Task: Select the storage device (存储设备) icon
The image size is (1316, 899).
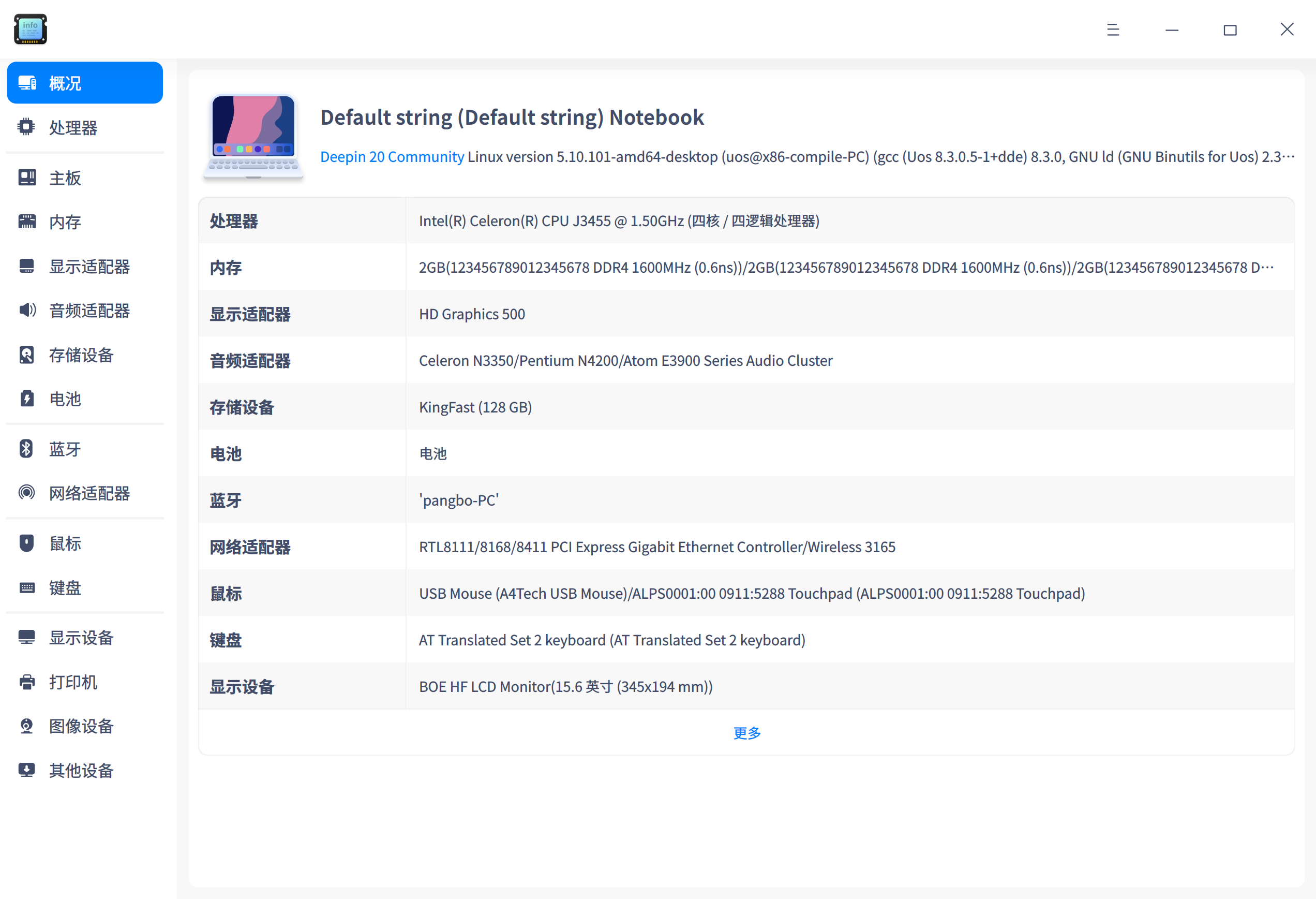Action: point(26,355)
